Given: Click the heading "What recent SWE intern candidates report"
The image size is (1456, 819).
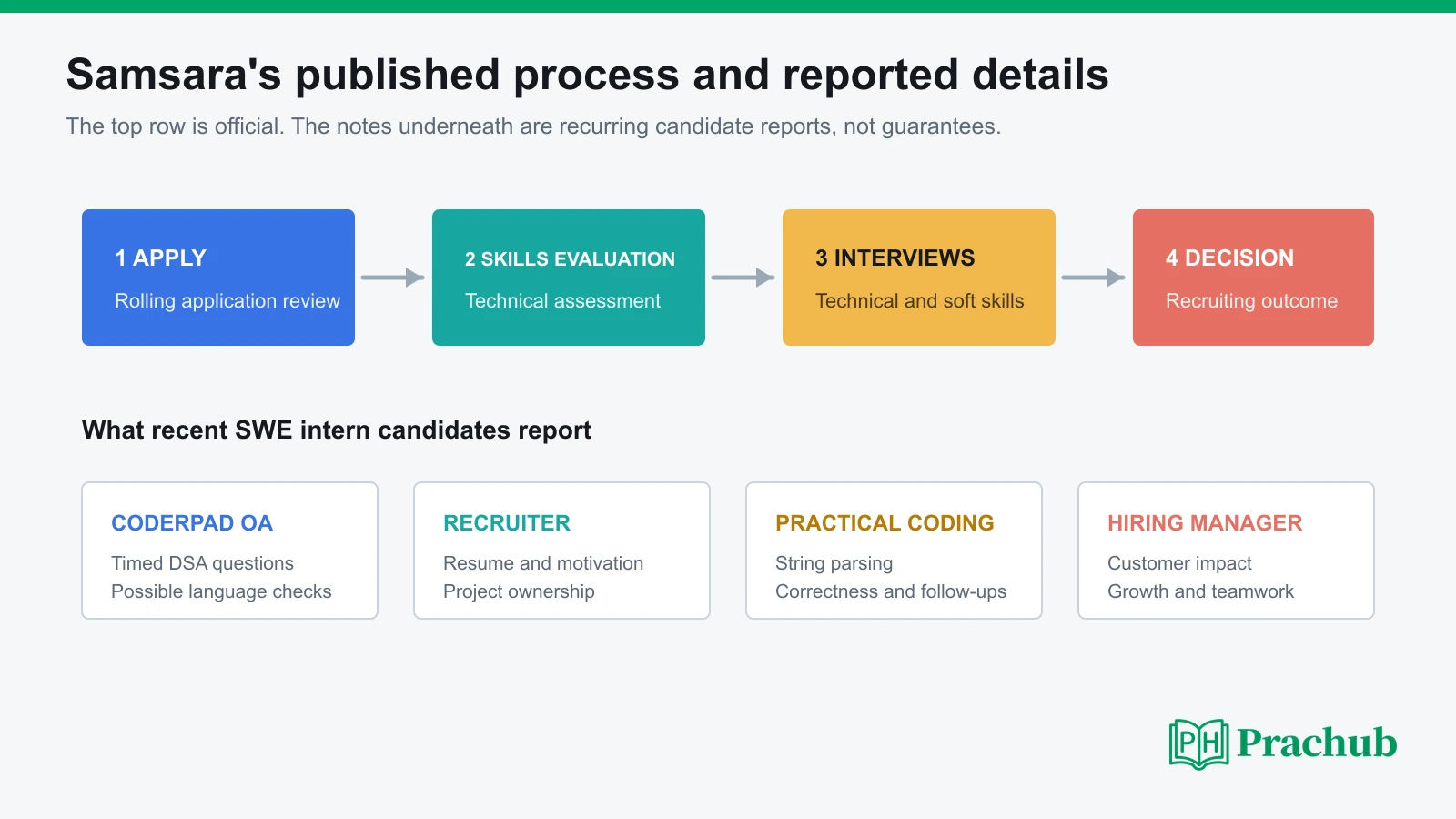Looking at the screenshot, I should (337, 430).
